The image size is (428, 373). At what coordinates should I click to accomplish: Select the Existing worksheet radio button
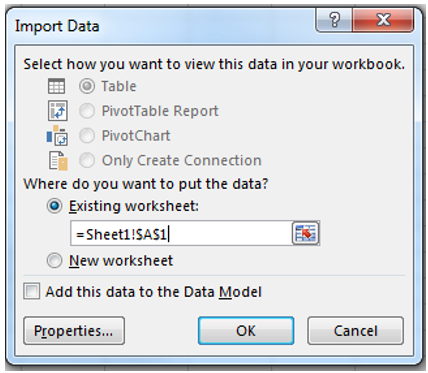[54, 206]
